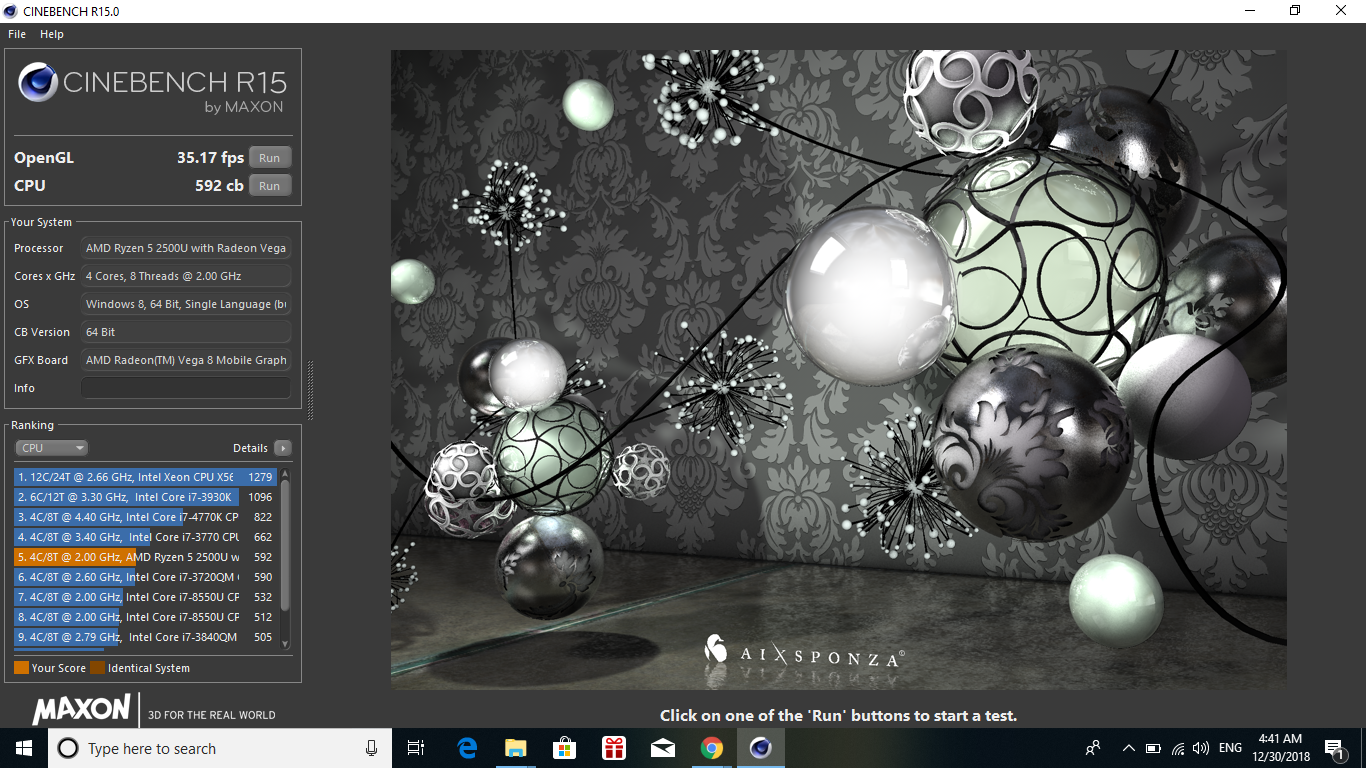Open the File menu

17,34
